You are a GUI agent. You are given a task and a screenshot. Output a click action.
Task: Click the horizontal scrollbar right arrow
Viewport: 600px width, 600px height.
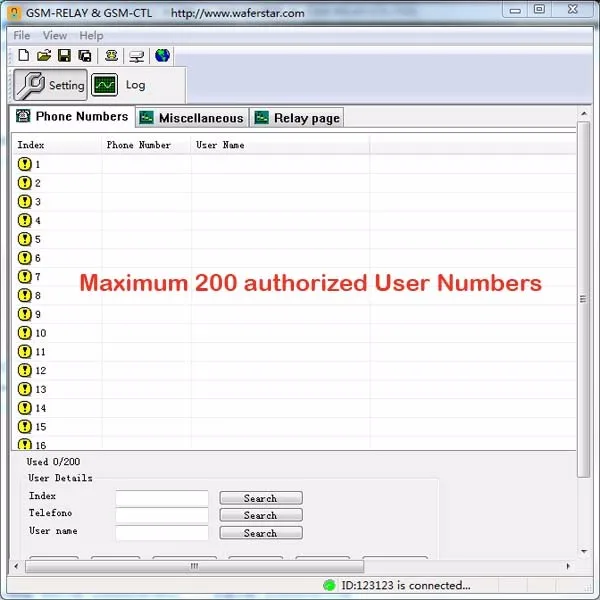[568, 566]
